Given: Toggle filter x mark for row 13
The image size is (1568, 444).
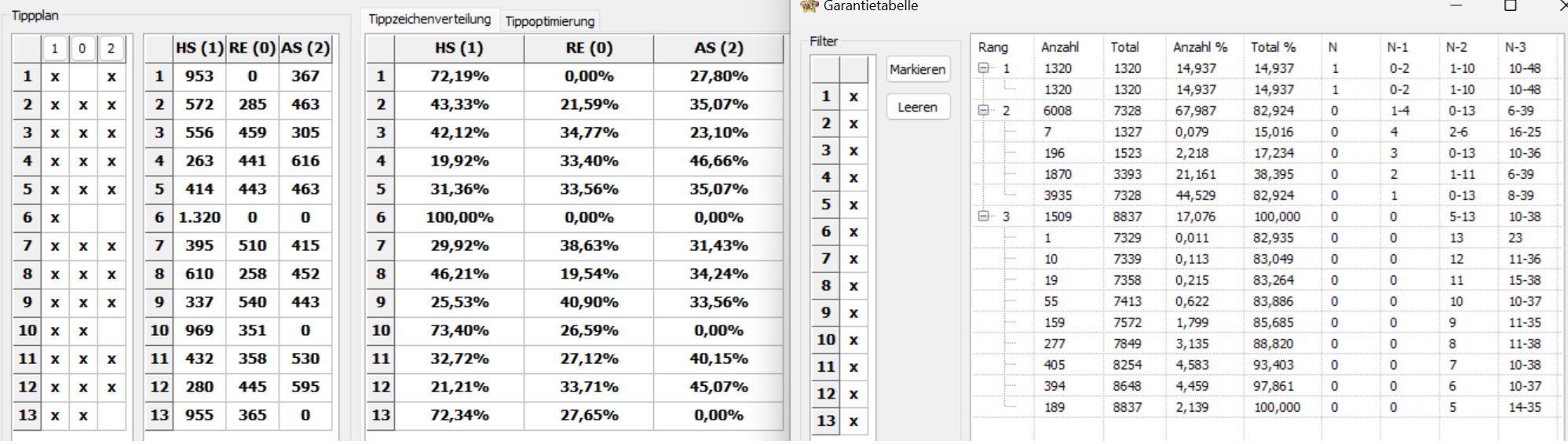Looking at the screenshot, I should (x=853, y=420).
